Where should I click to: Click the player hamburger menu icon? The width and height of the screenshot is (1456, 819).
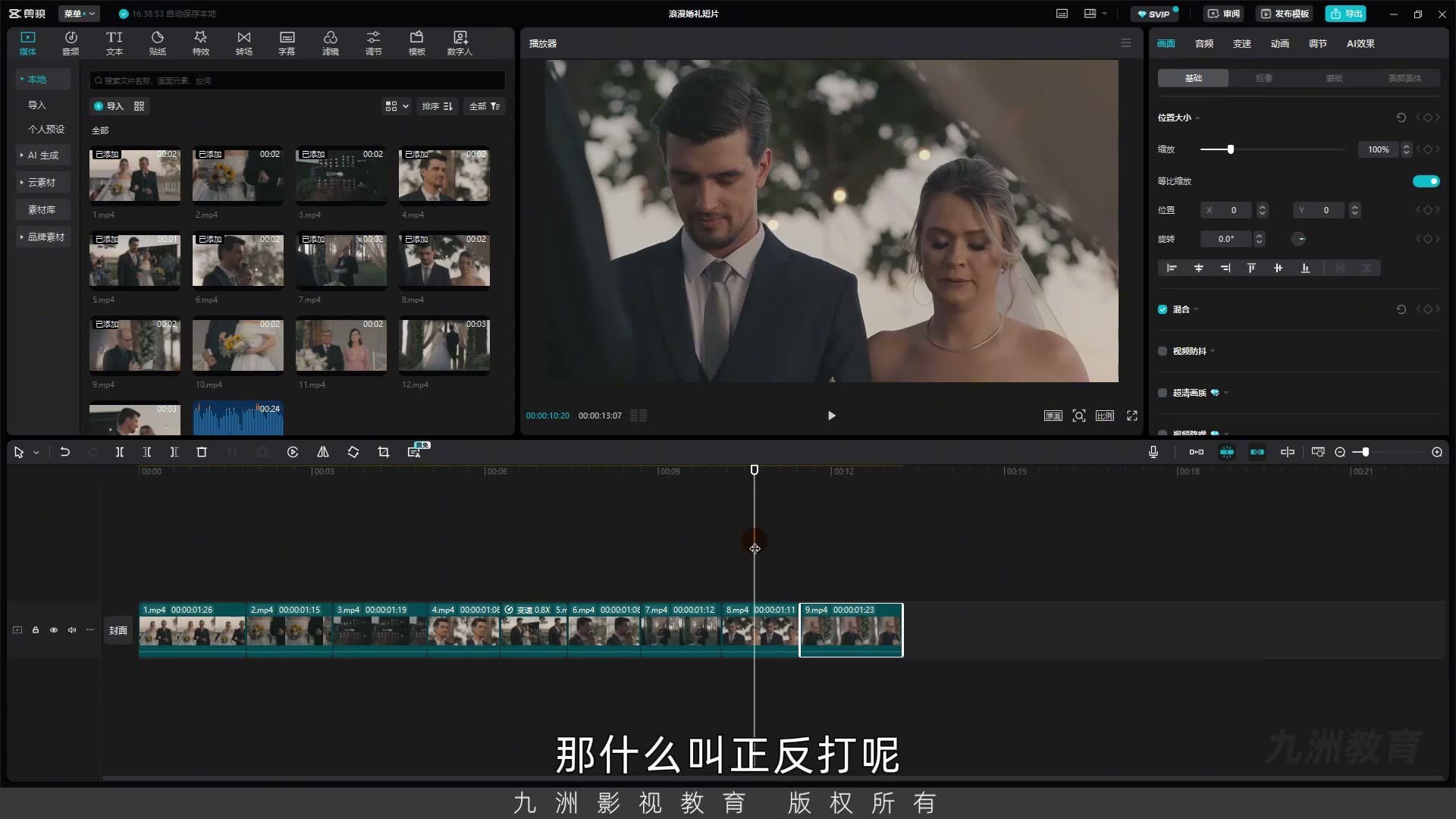click(1126, 43)
